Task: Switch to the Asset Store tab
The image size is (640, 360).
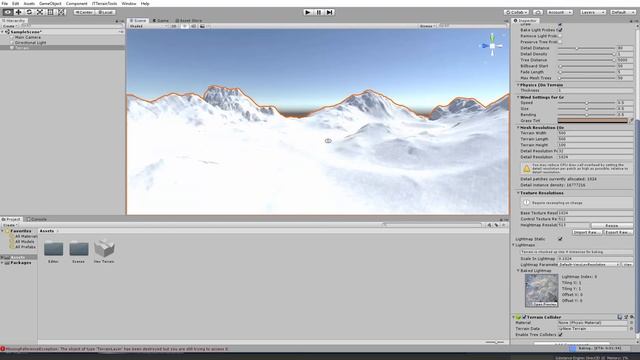Action: pos(189,20)
